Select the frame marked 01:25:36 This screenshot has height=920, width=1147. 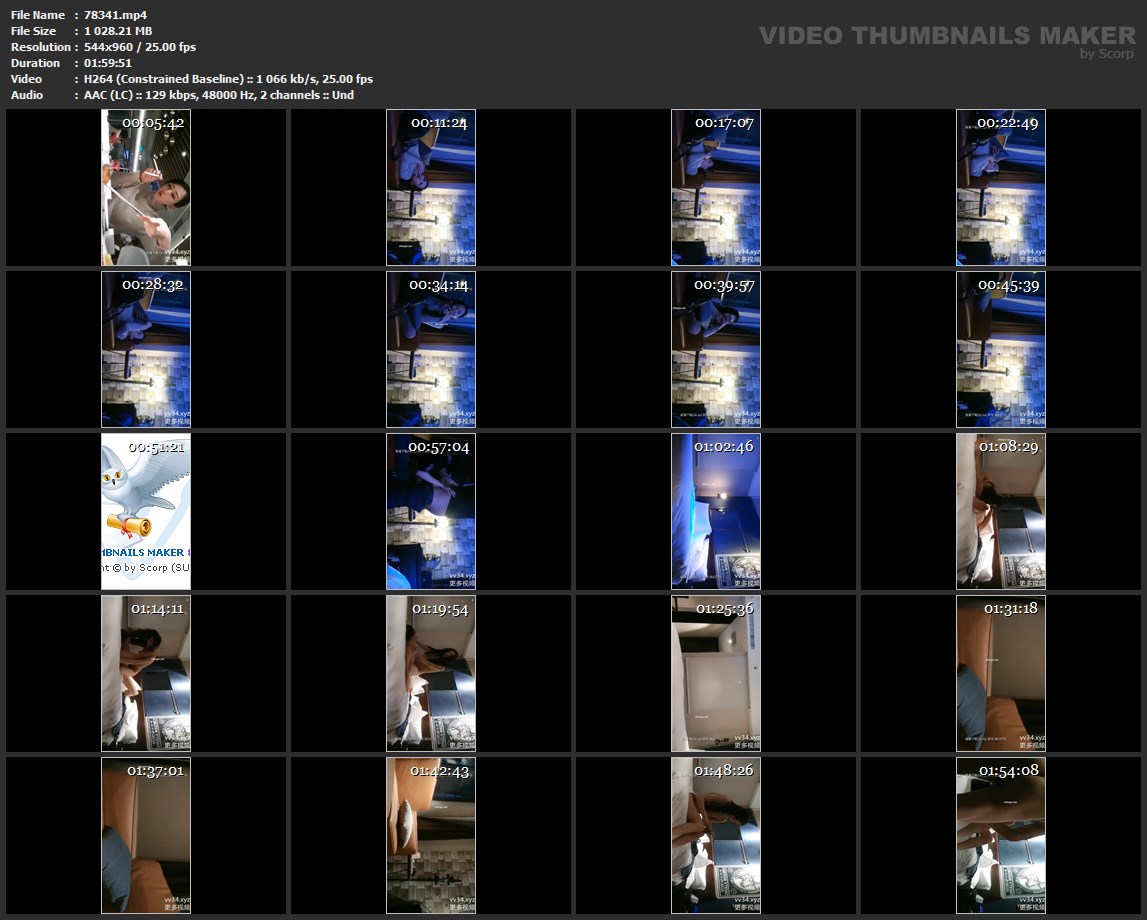tap(716, 673)
